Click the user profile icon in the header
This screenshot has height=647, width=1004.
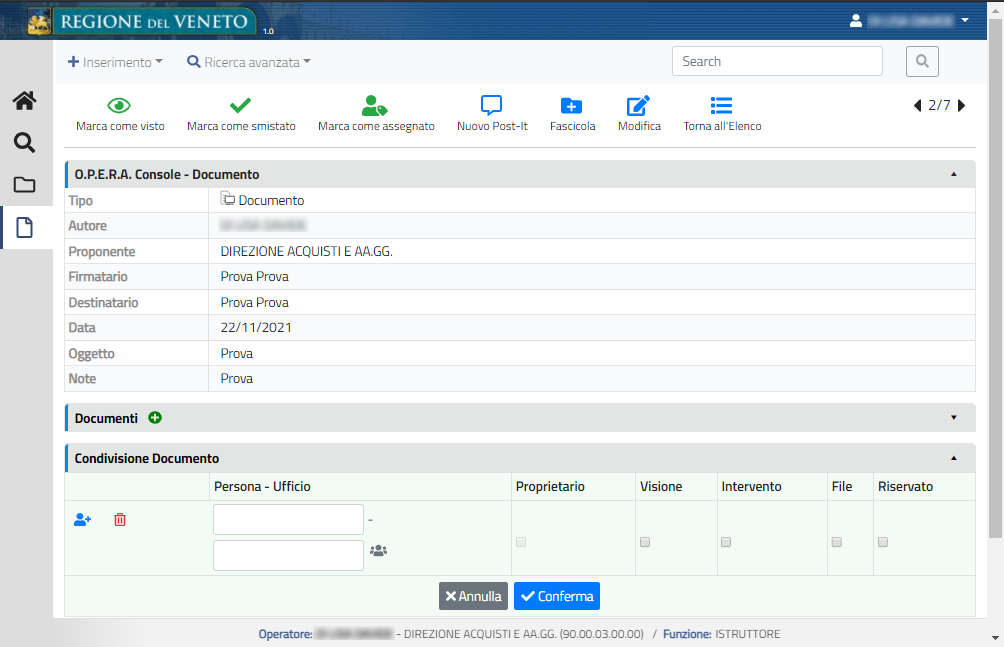pos(855,20)
